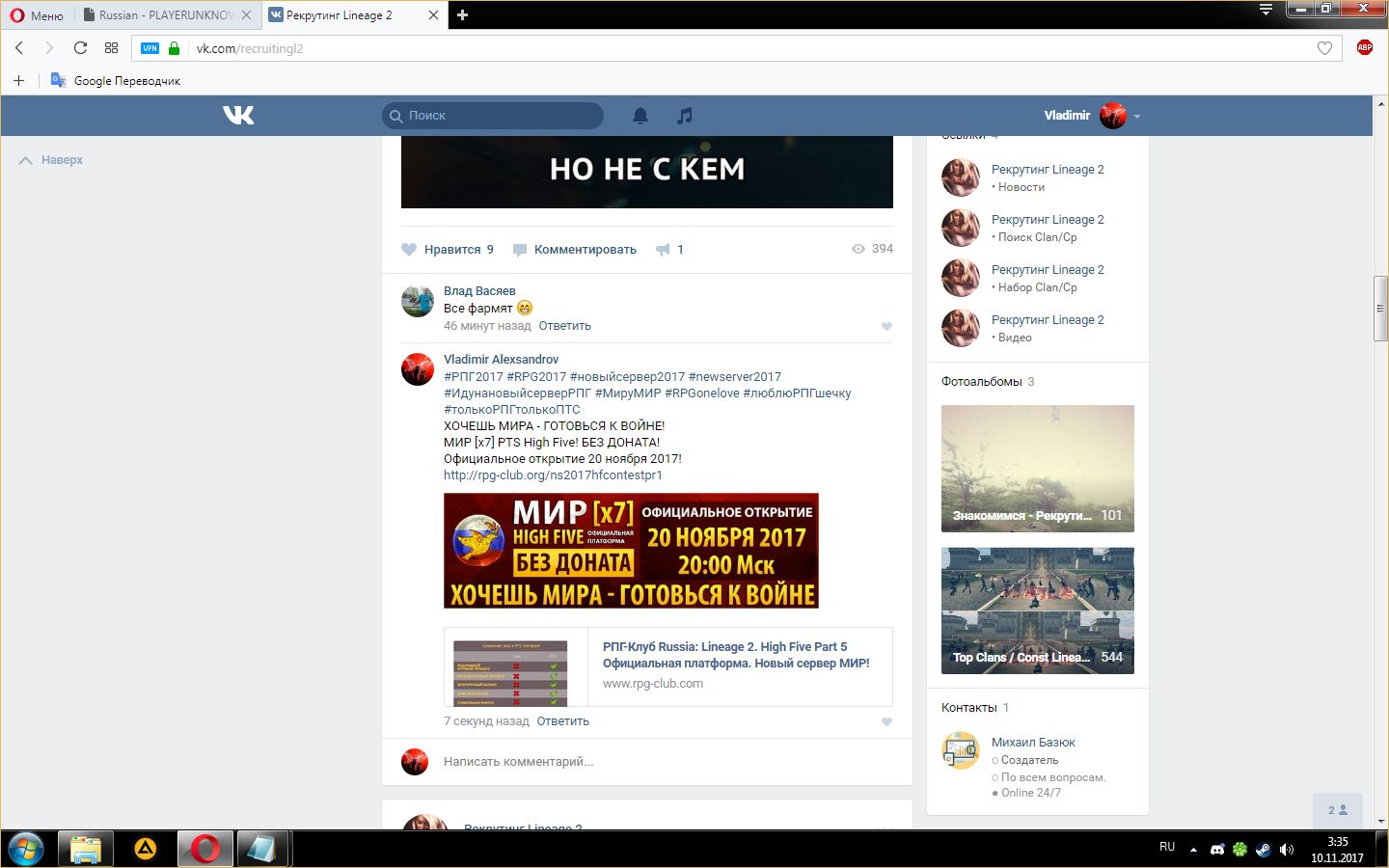Click the page vertical scrollbar thumb
1389x868 pixels.
[x=1380, y=309]
